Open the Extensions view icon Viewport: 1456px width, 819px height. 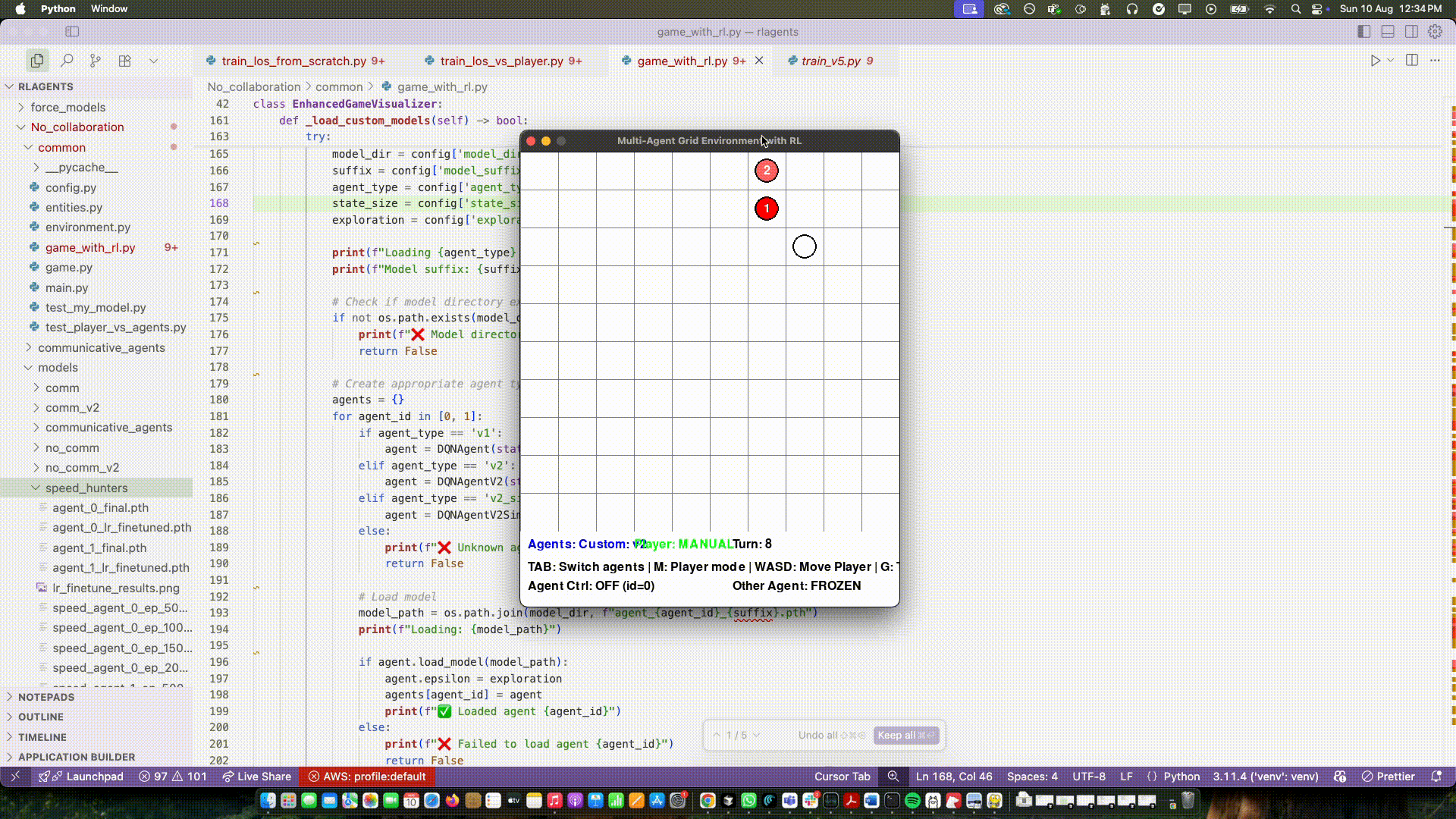point(125,61)
